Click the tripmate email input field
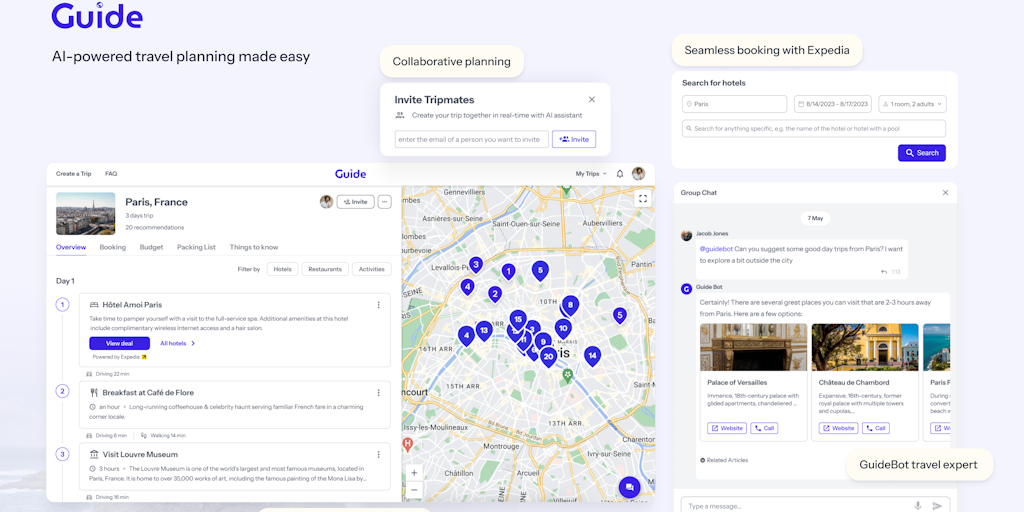Image resolution: width=1024 pixels, height=512 pixels. click(471, 140)
